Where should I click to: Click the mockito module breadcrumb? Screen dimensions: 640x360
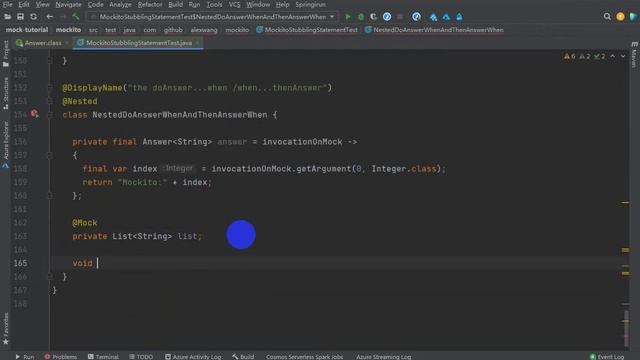pos(68,30)
